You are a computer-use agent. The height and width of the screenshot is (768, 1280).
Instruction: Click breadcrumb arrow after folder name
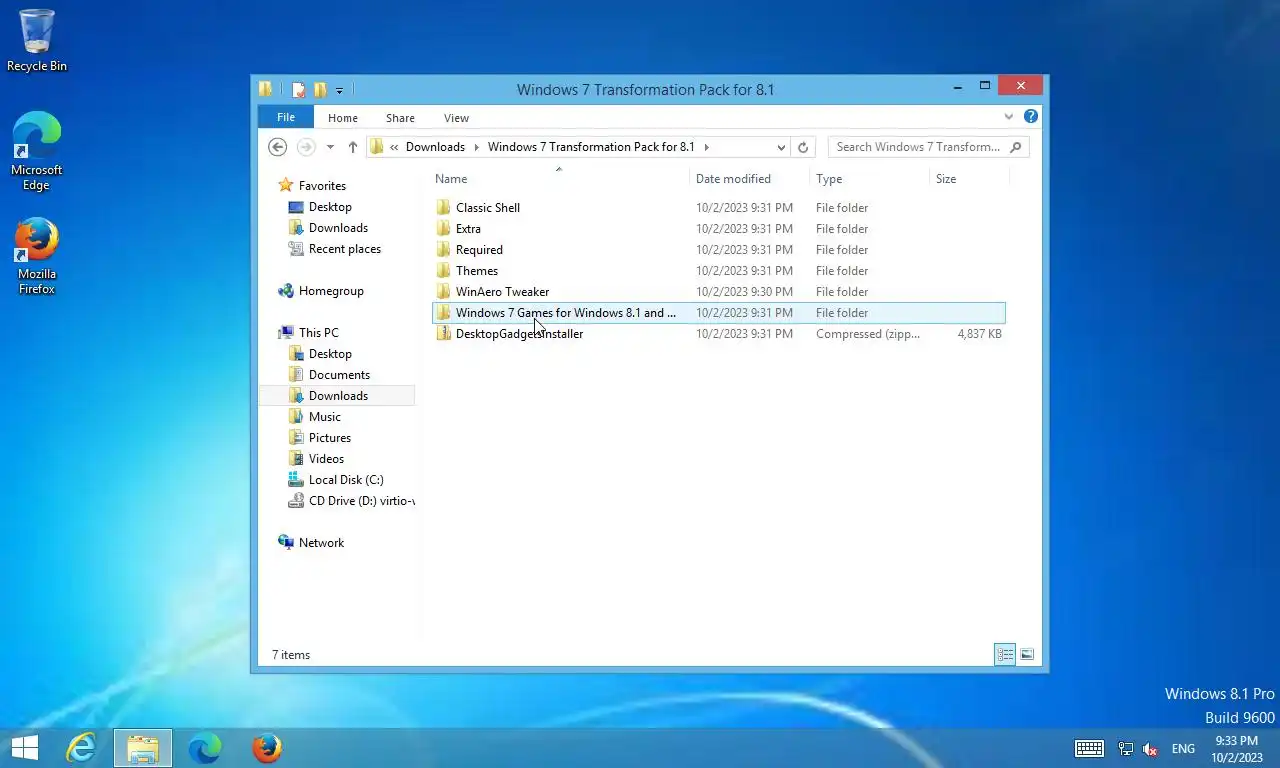coord(706,147)
